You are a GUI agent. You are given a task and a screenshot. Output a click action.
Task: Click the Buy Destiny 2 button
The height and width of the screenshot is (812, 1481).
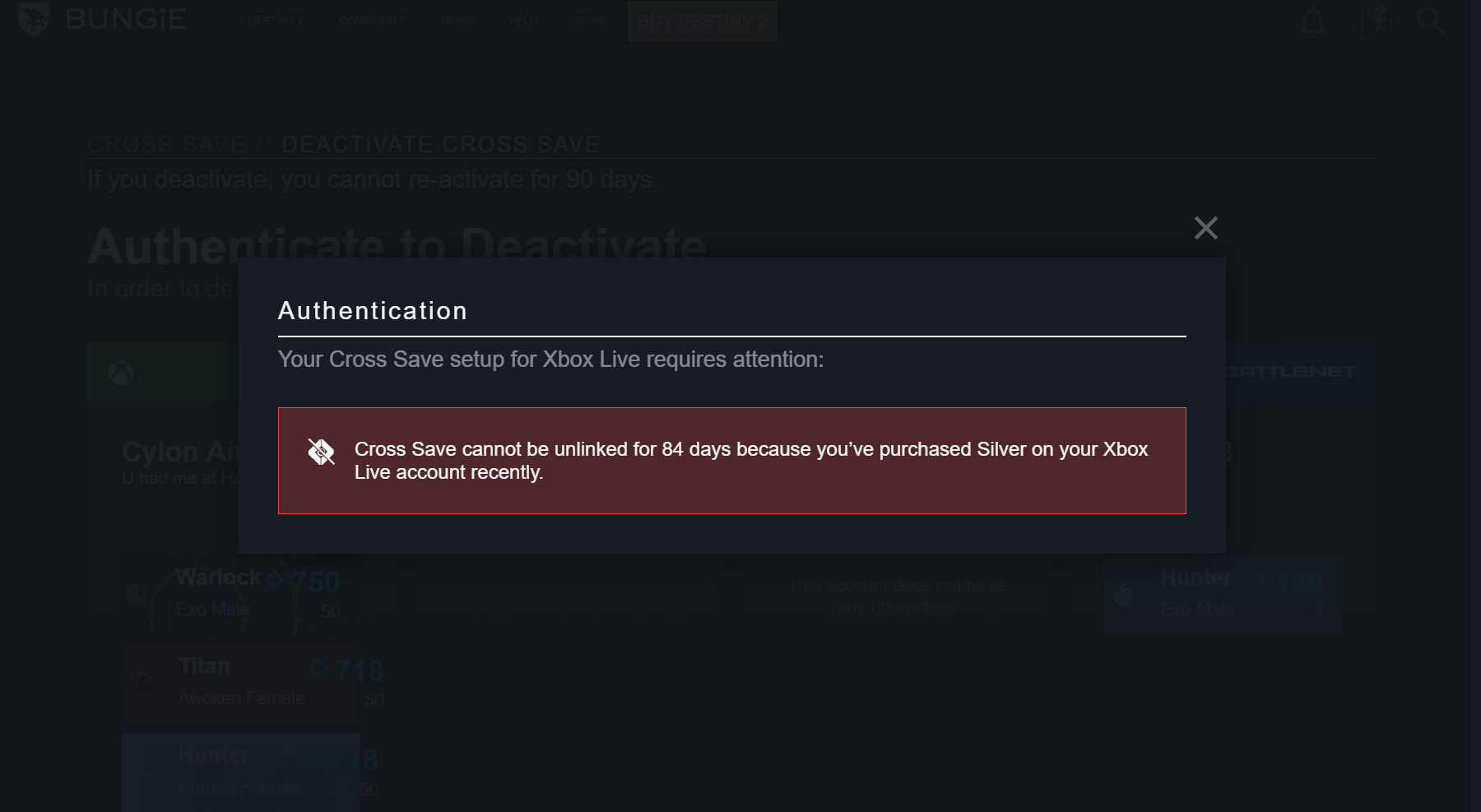coord(703,21)
